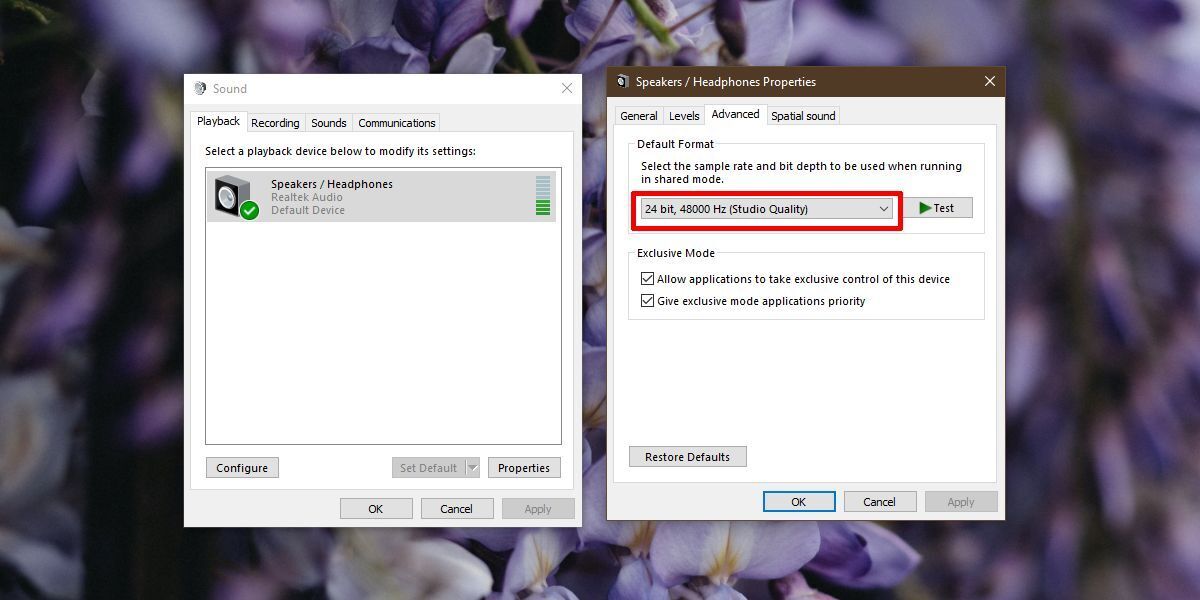Switch to the Levels tab

(684, 115)
